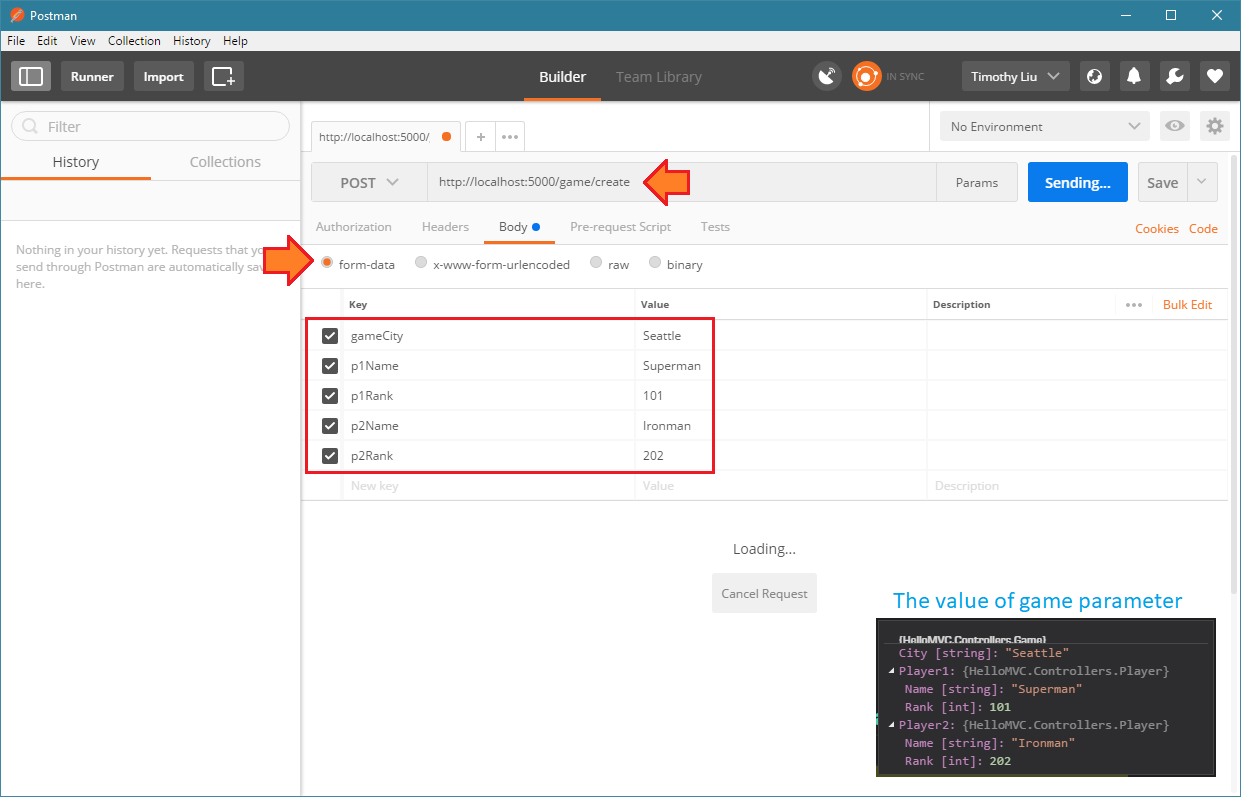Click the request URL field
This screenshot has width=1241, height=797.
(x=682, y=182)
